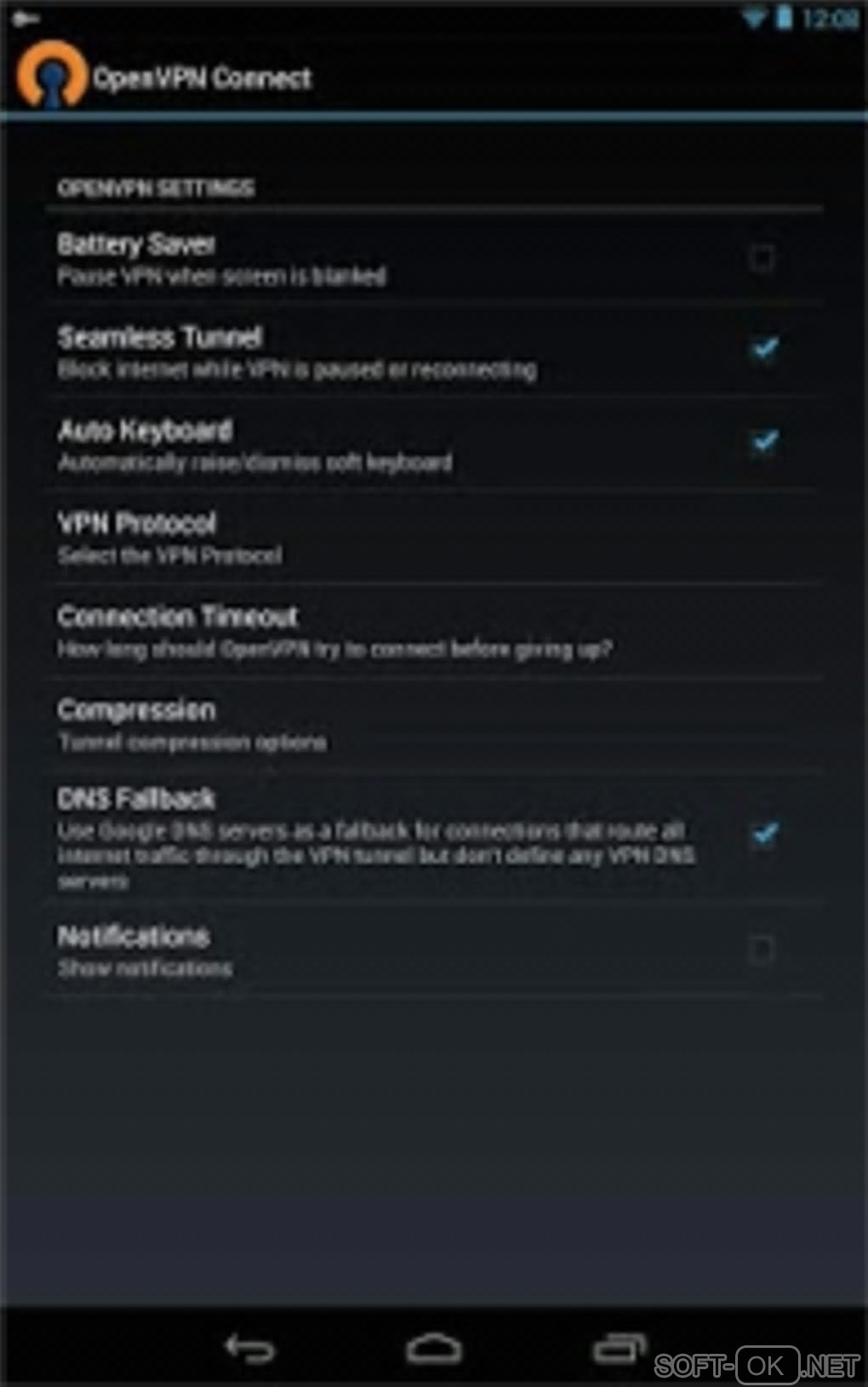Enable the Notifications checkbox
Screen dimensions: 868x1387
(x=762, y=949)
